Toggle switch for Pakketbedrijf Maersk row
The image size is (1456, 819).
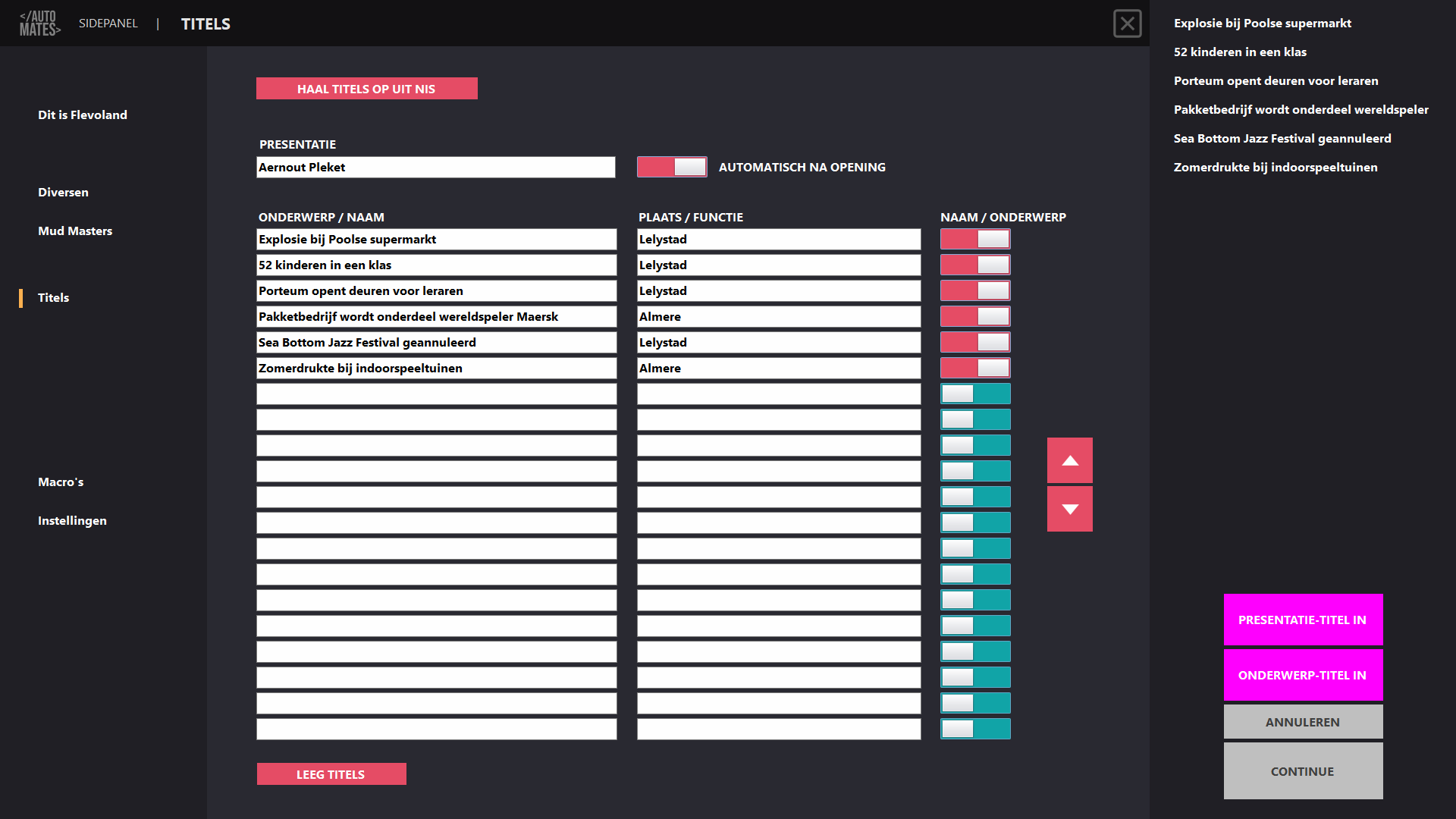coord(975,316)
